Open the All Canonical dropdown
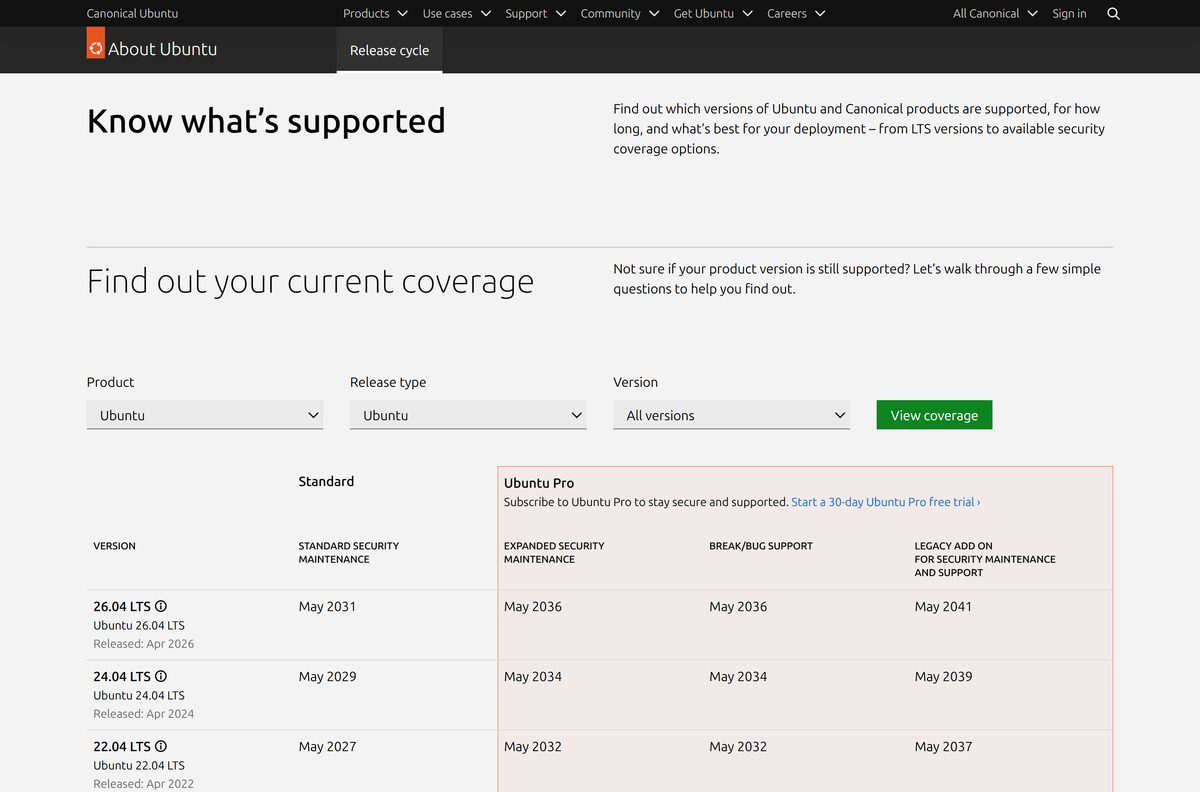This screenshot has width=1200, height=792. (996, 13)
